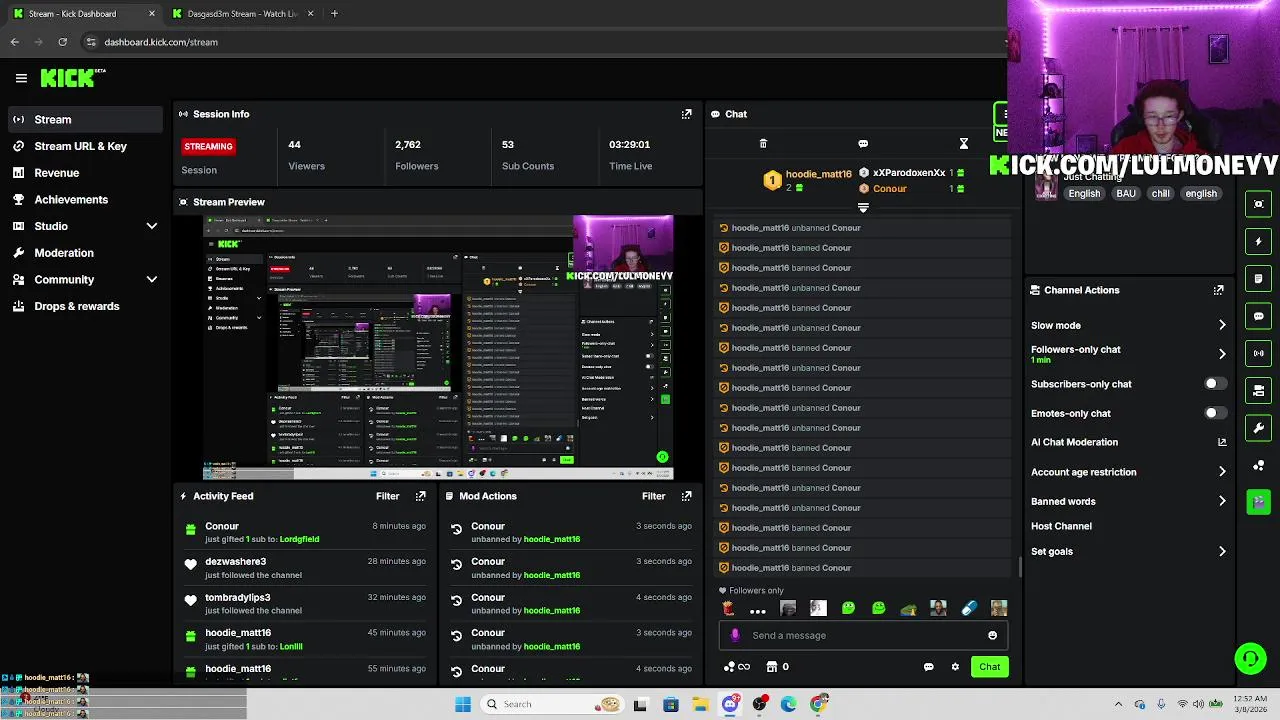Click the broadcast signal icon in right sidebar
Viewport: 1280px width, 720px height.
pos(1259,353)
